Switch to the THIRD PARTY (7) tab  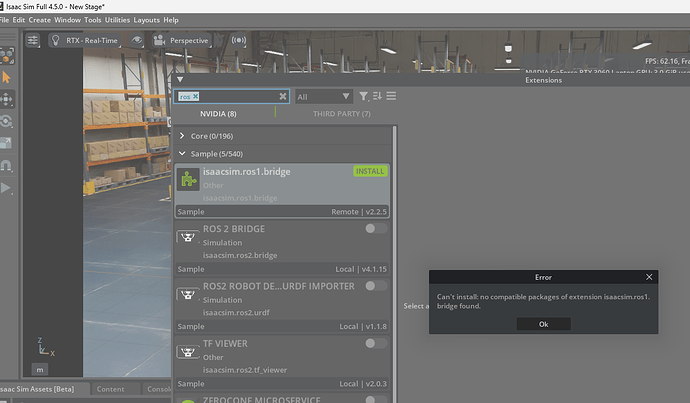[x=341, y=114]
